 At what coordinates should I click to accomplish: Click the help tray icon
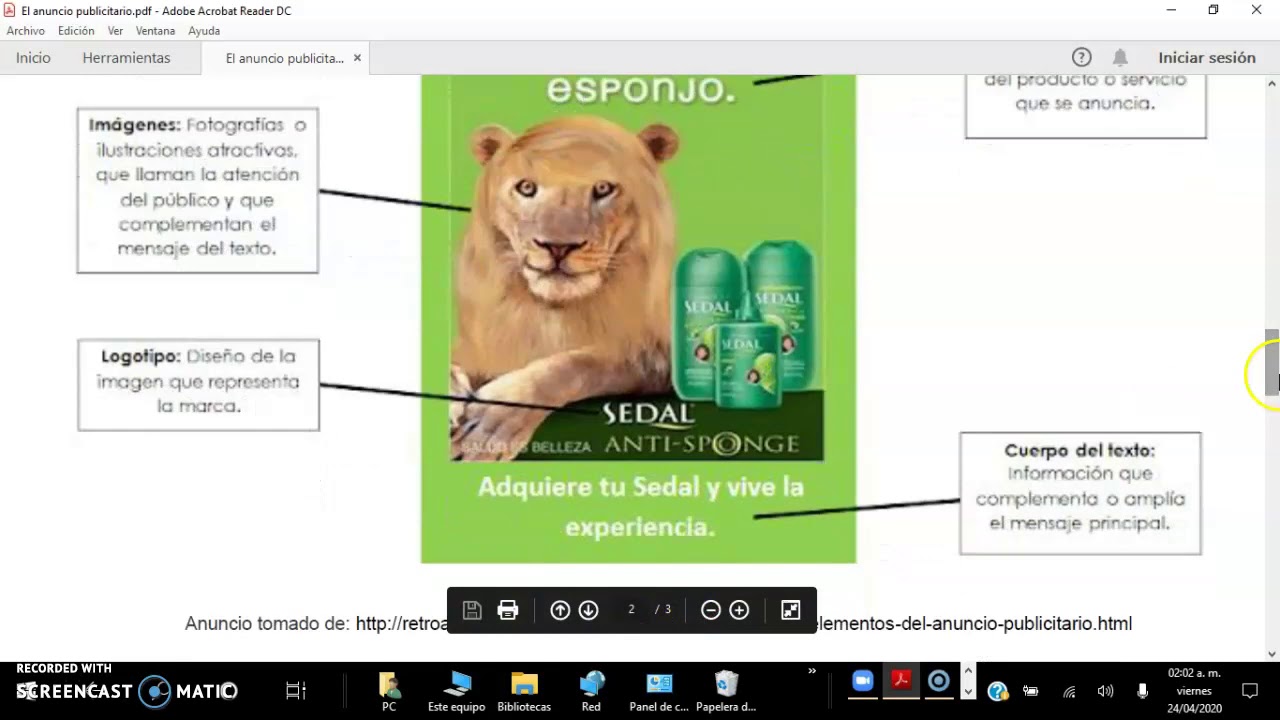point(997,691)
